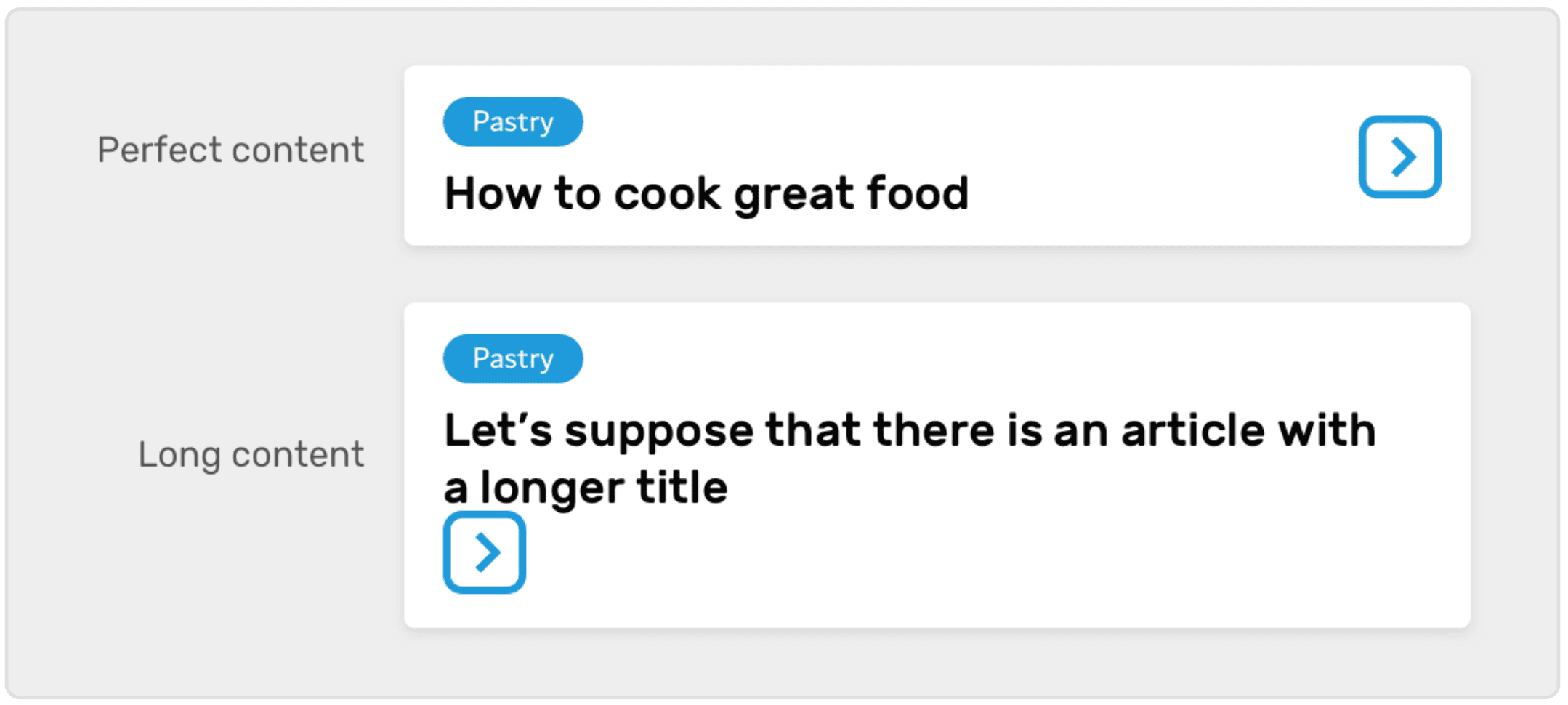
Task: Click the word 'How' in the first title
Action: pos(493,193)
